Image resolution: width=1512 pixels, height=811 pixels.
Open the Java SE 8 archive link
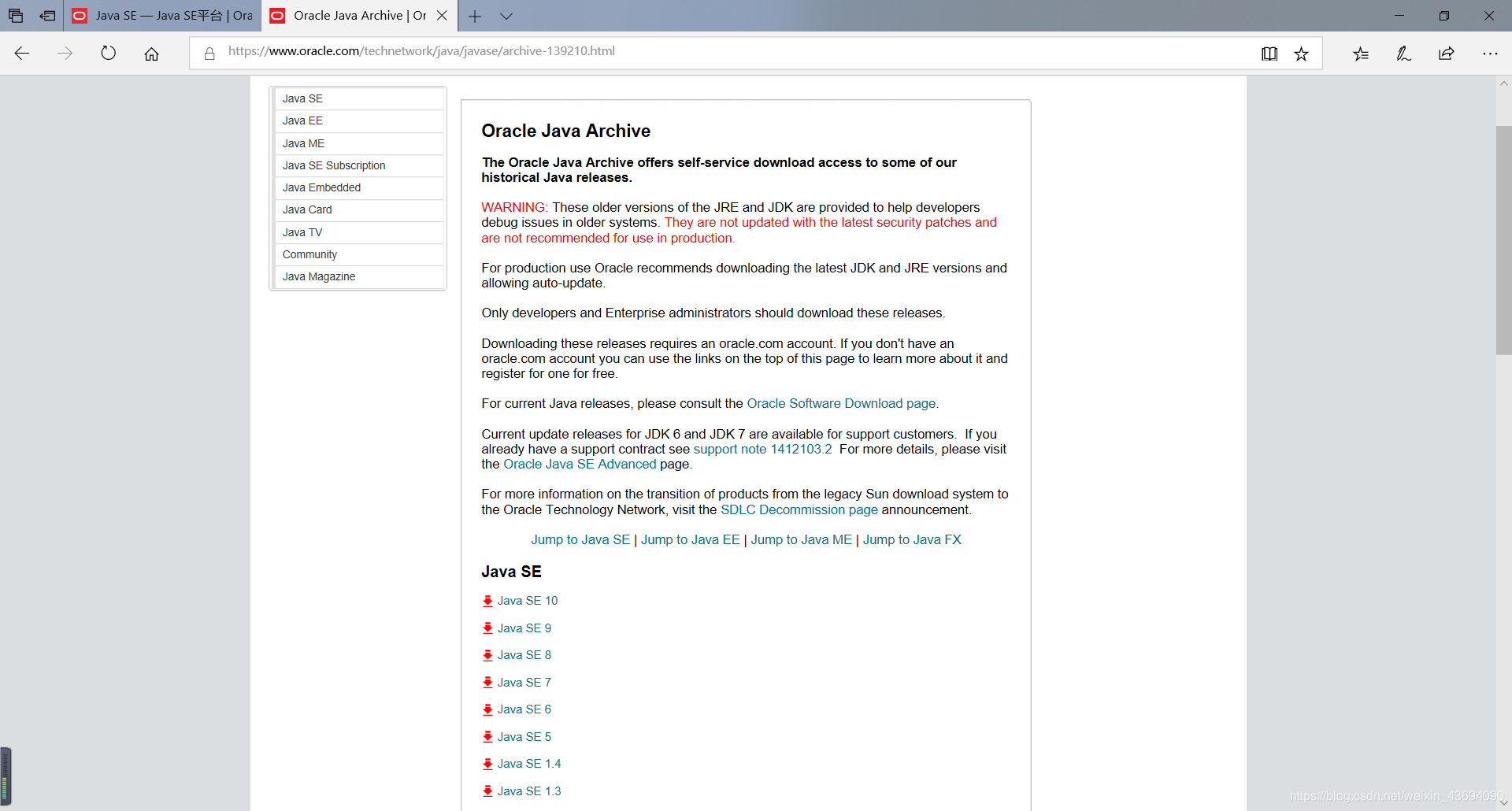click(524, 655)
